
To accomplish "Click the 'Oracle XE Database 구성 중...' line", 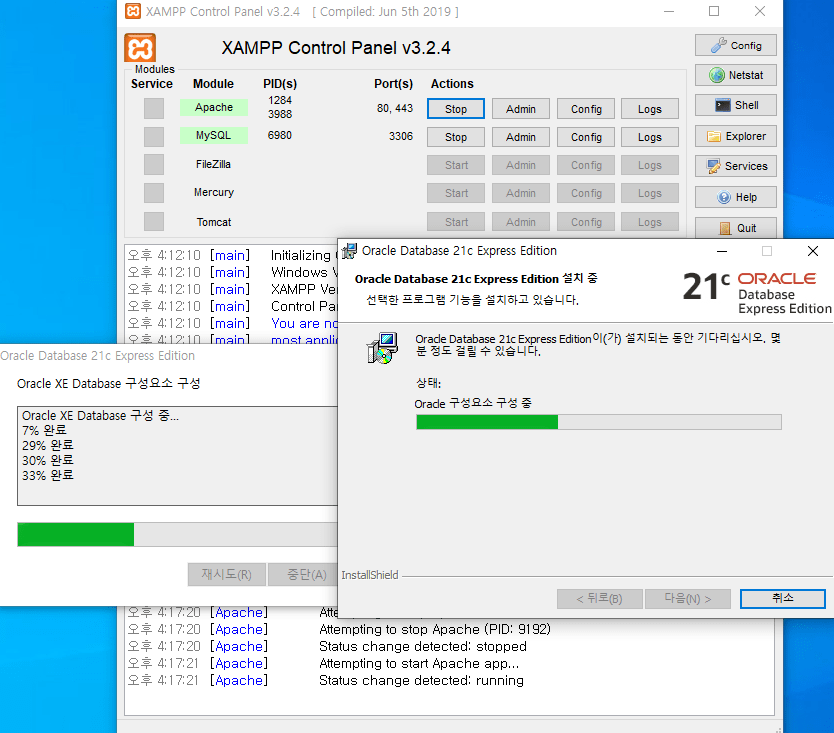I will (101, 415).
